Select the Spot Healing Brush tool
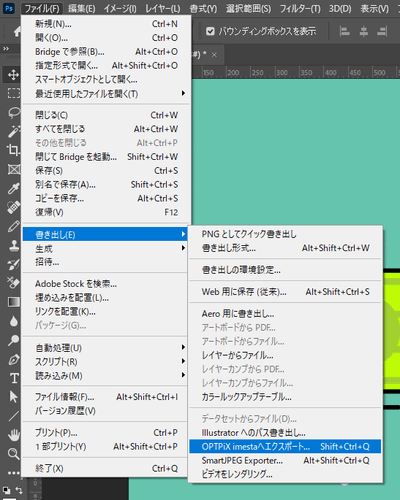This screenshot has height=500, width=400. 13,207
